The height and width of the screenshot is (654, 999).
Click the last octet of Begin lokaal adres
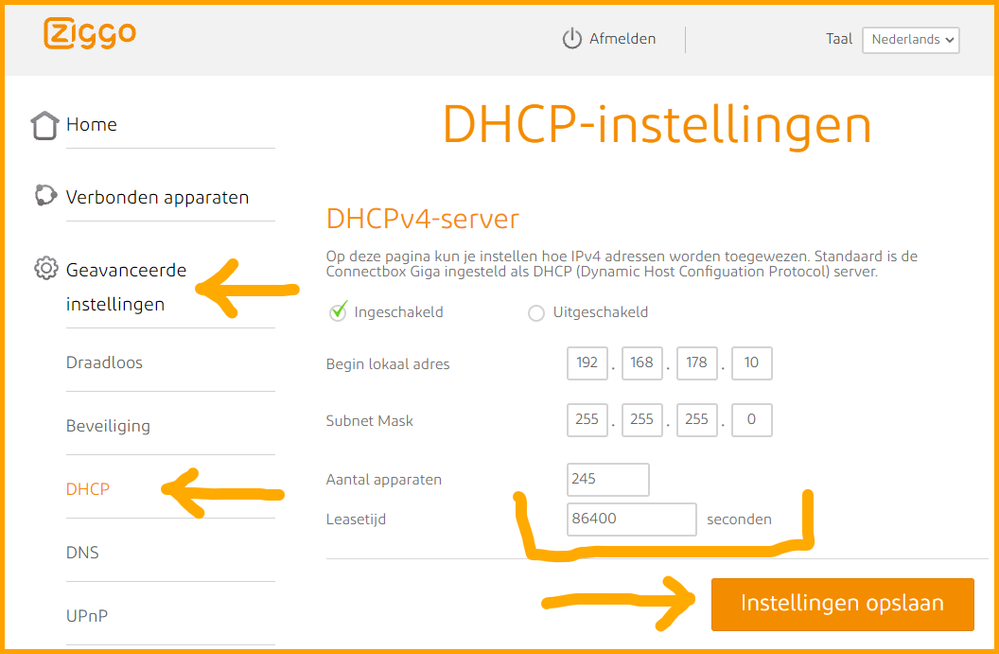752,363
